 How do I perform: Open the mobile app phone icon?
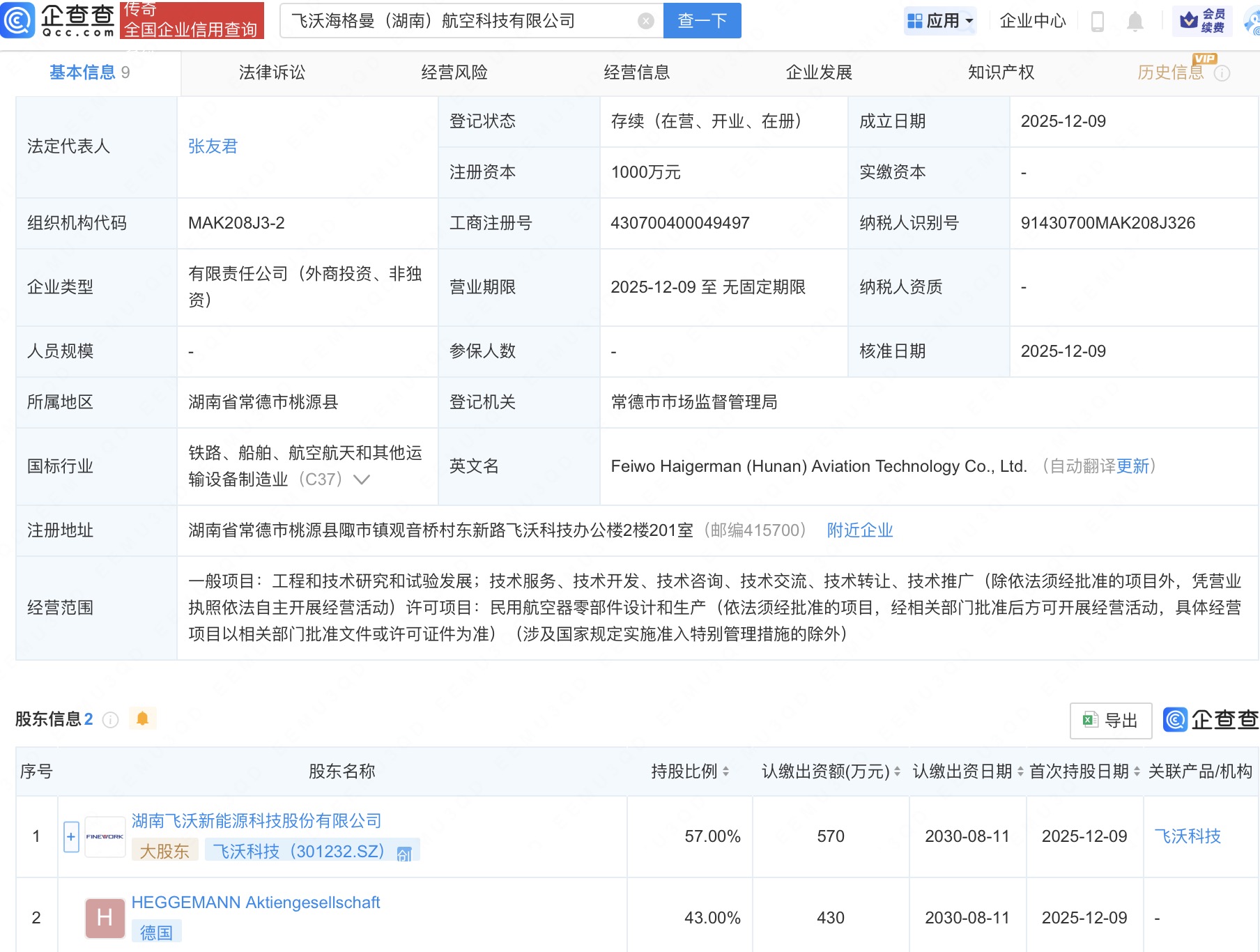tap(1097, 22)
